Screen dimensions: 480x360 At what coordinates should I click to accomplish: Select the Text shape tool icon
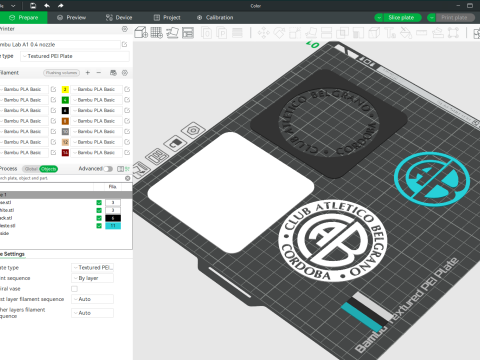tap(390, 33)
